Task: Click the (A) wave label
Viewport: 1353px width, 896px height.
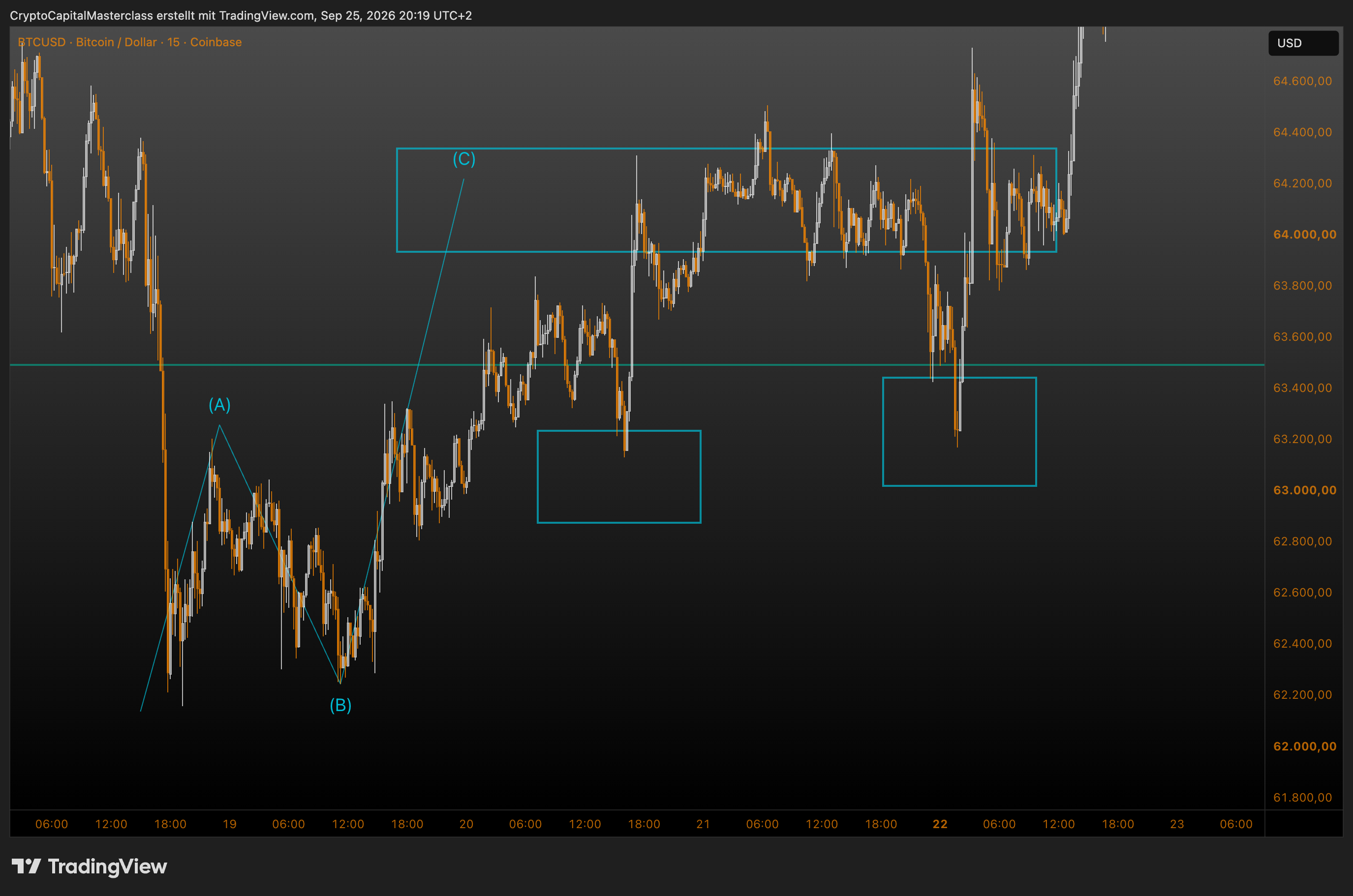Action: click(219, 405)
